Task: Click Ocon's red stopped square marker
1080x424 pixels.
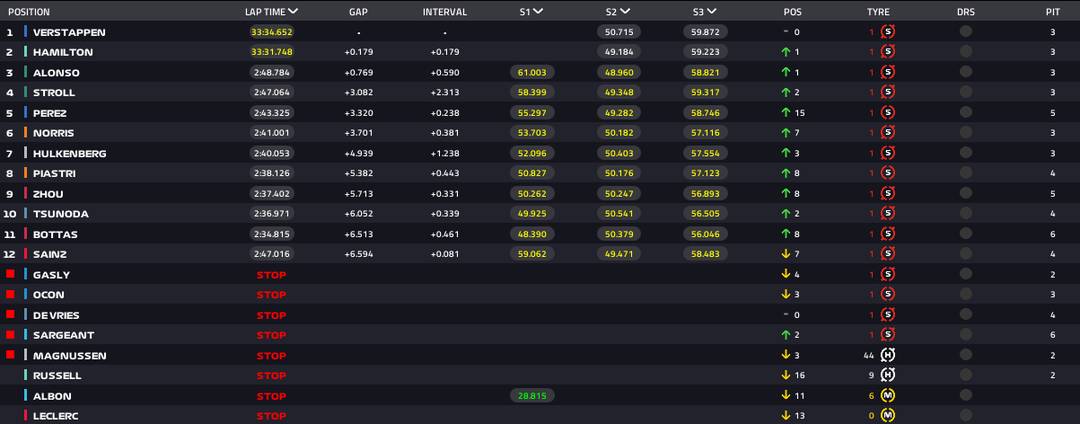Action: [x=10, y=294]
